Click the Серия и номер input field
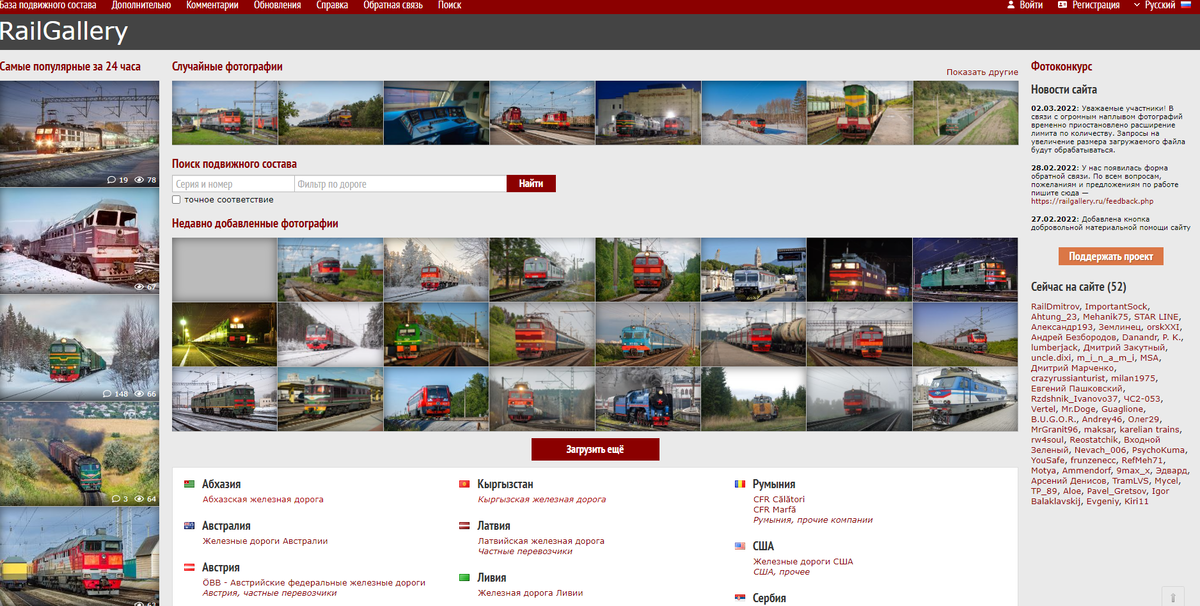Screen dimensions: 1200x606 233,184
